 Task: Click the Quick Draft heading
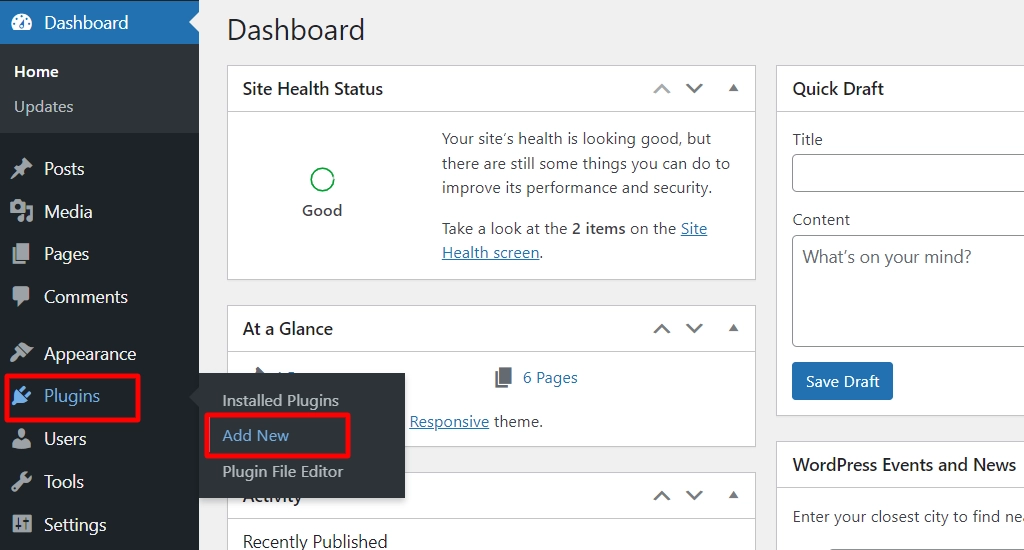[x=838, y=89]
